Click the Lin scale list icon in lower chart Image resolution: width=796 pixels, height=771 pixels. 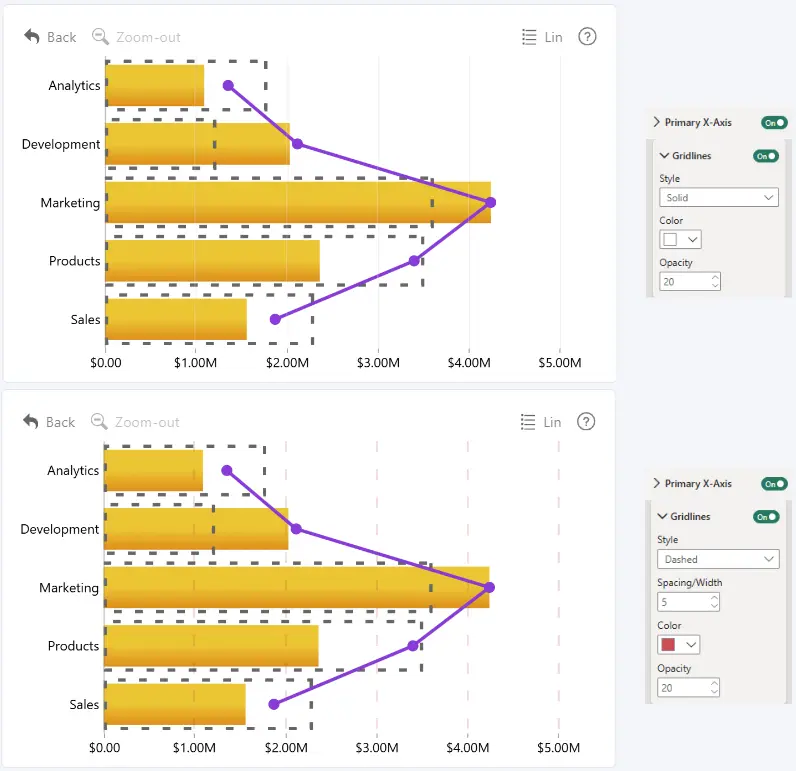coord(528,422)
